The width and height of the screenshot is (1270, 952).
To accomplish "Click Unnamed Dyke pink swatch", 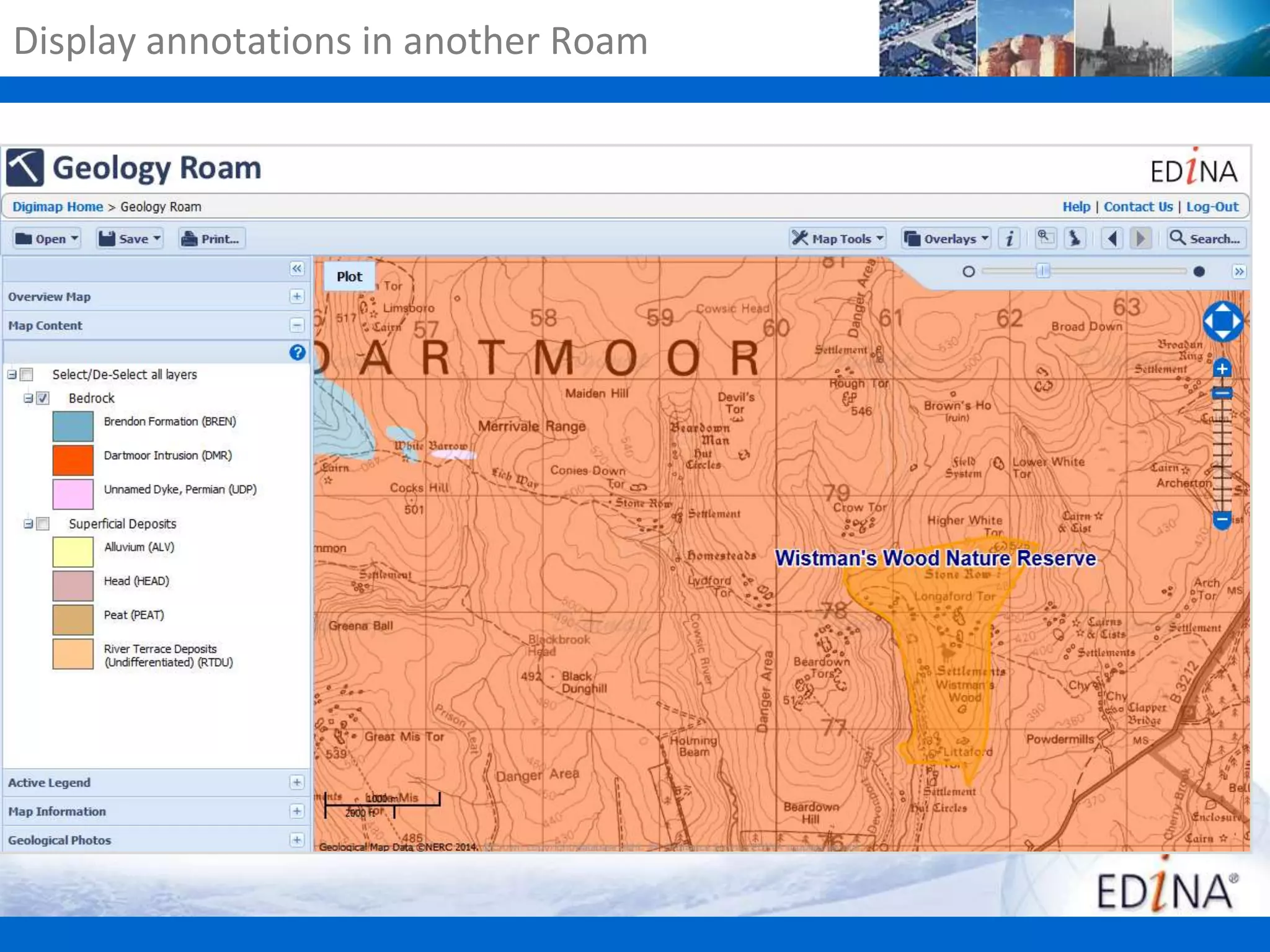I will click(73, 494).
